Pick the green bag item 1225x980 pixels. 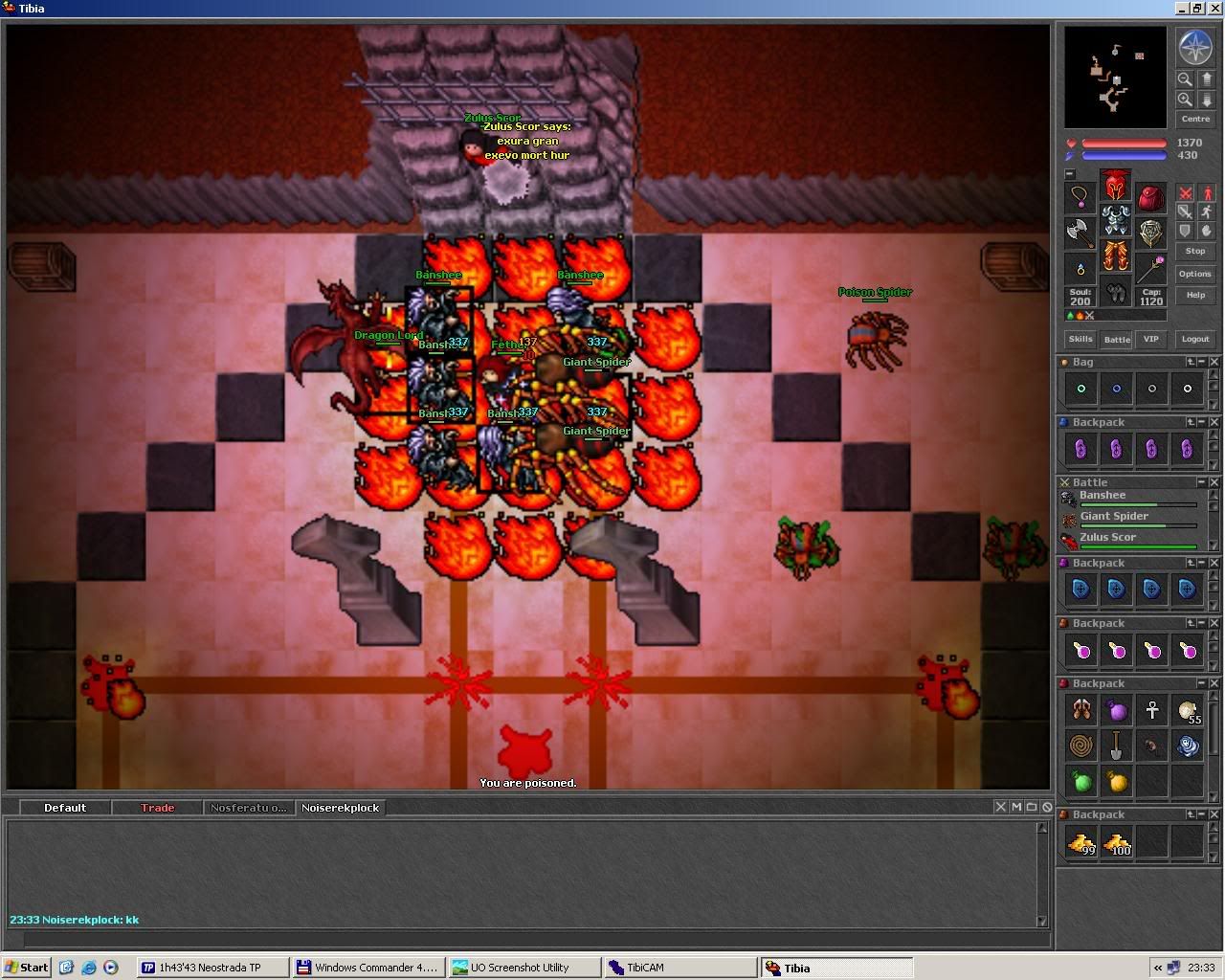click(1081, 782)
